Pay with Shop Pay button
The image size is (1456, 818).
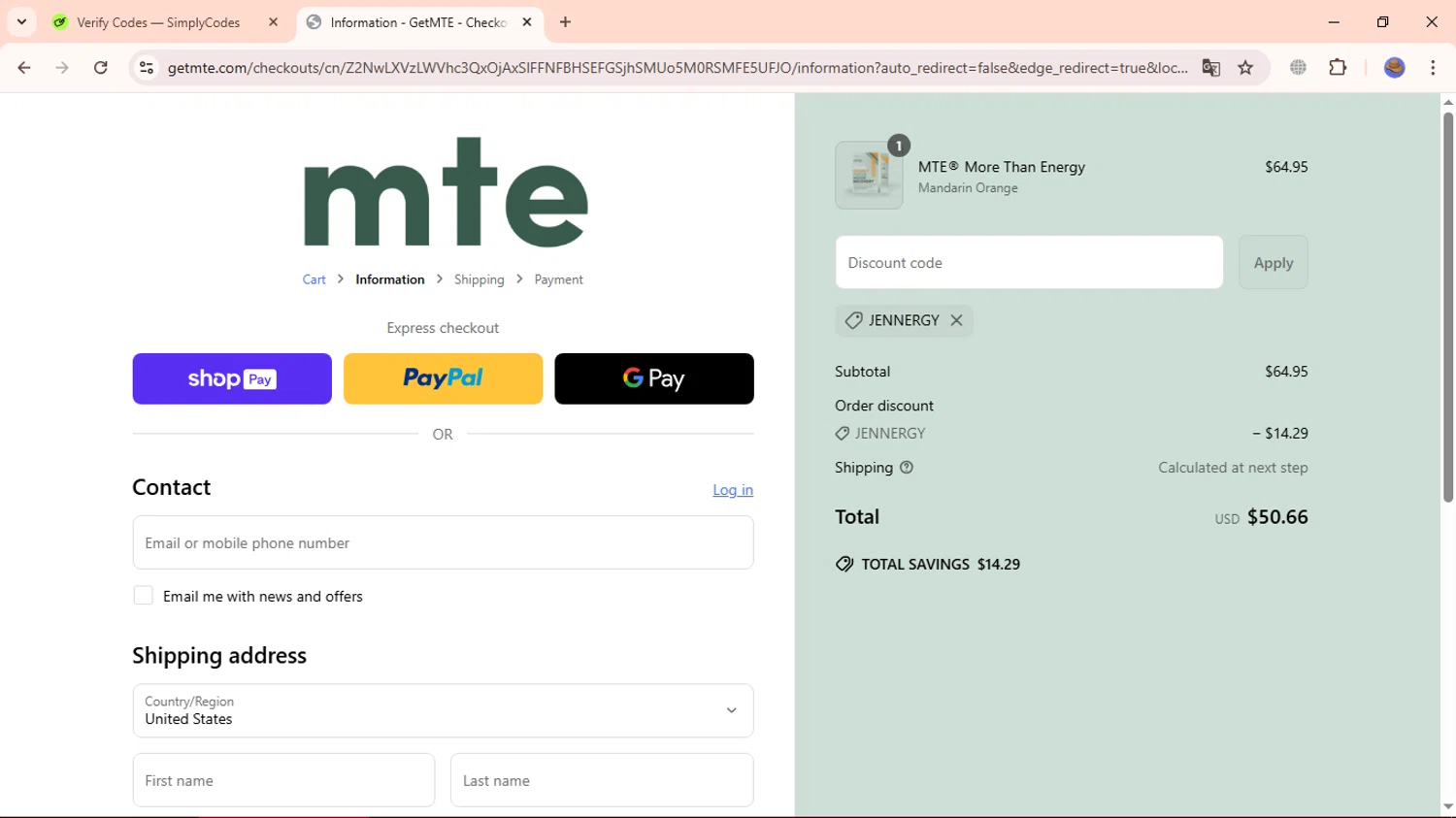(232, 378)
